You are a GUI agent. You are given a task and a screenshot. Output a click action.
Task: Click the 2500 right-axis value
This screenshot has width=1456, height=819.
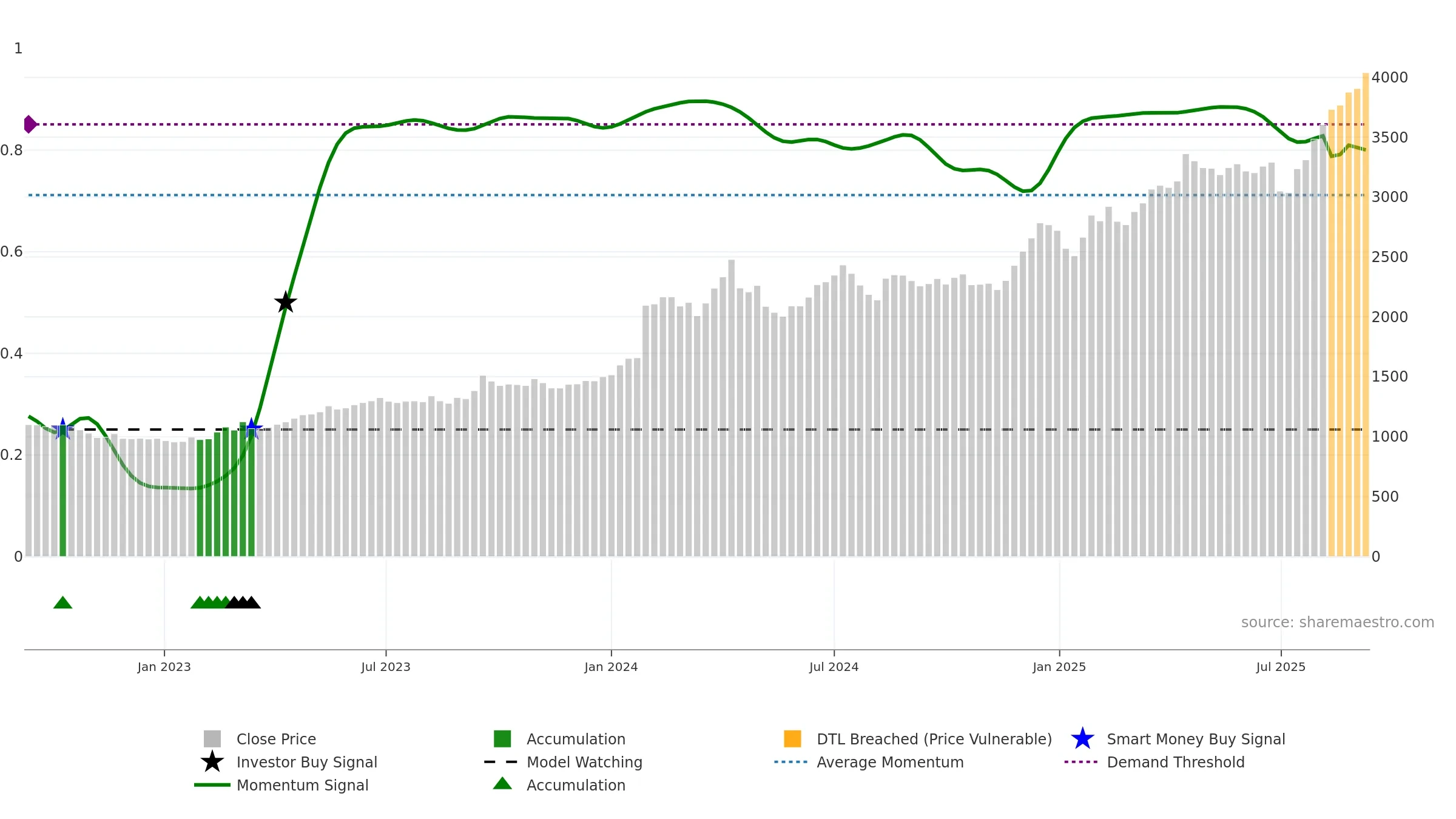point(1390,257)
